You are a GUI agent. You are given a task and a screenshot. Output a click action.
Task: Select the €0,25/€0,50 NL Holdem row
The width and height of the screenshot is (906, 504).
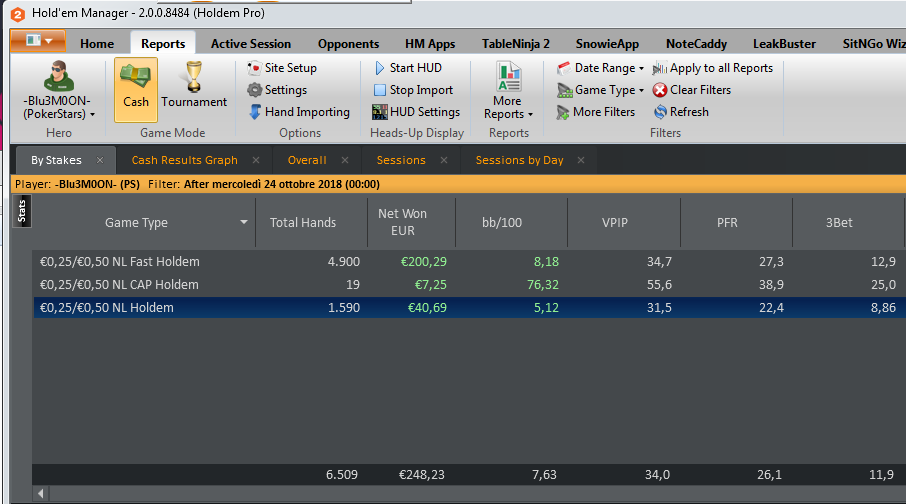coord(469,307)
